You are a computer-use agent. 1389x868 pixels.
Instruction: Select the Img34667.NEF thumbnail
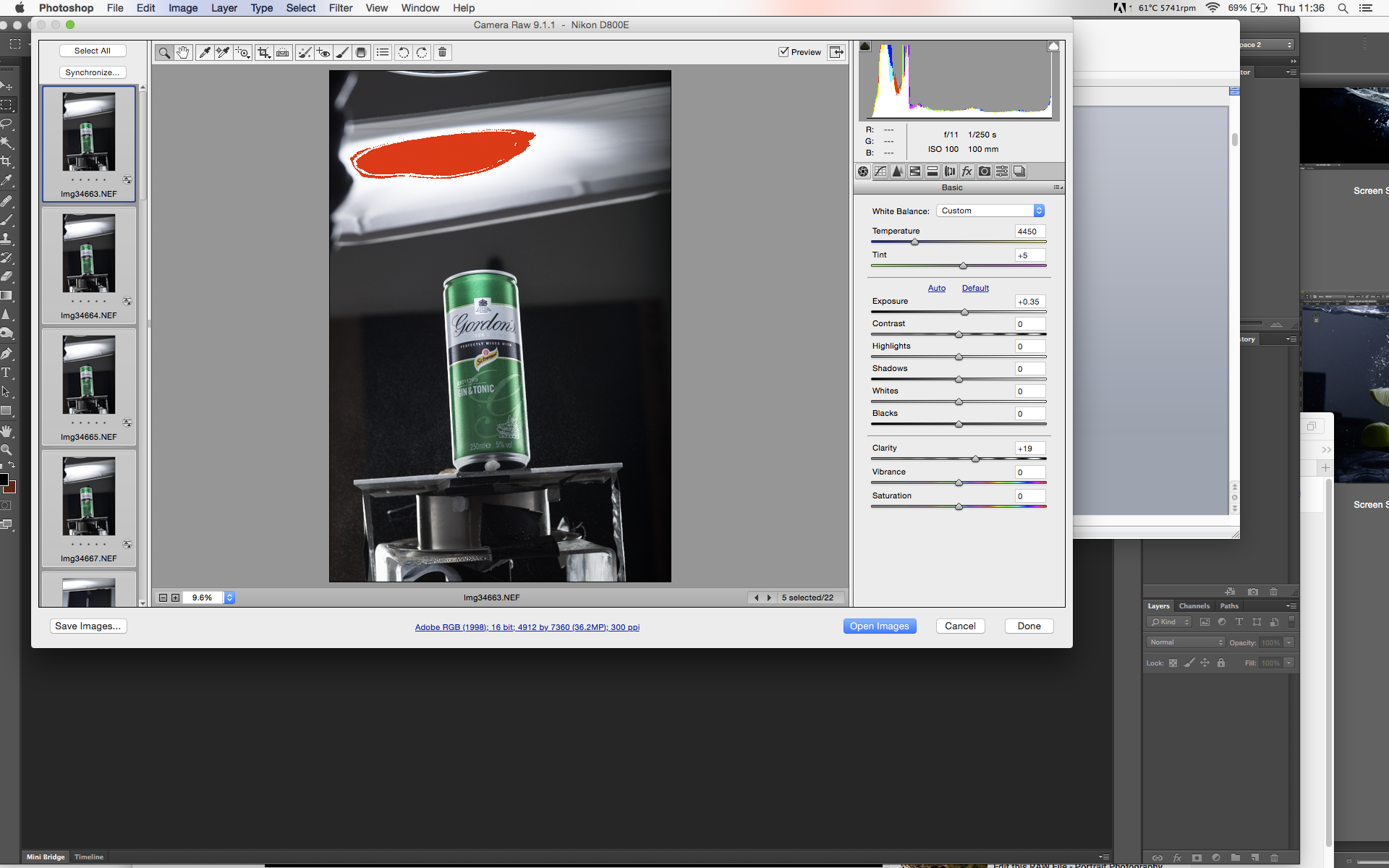89,508
